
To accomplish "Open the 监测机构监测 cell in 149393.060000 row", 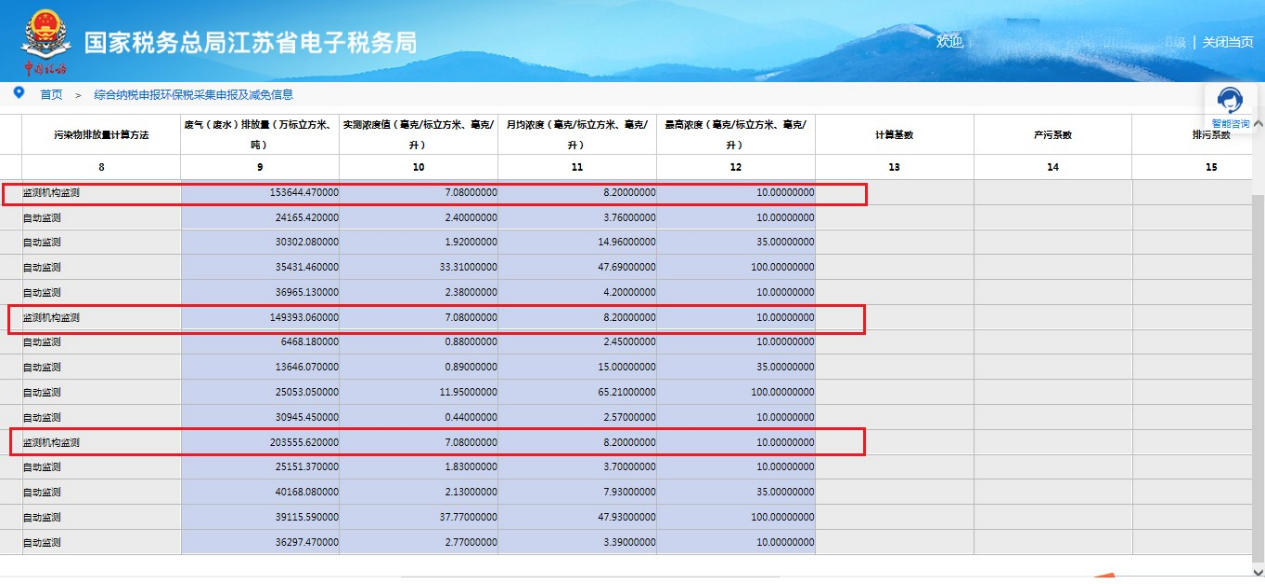I will 101,318.
